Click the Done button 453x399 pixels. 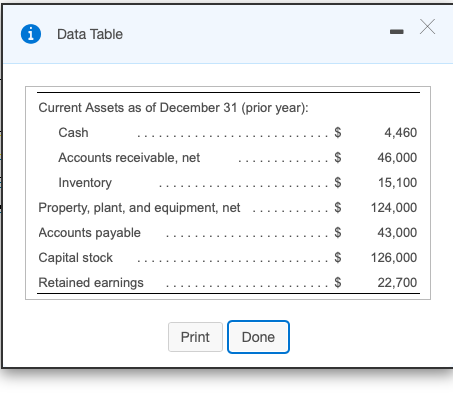click(x=258, y=337)
